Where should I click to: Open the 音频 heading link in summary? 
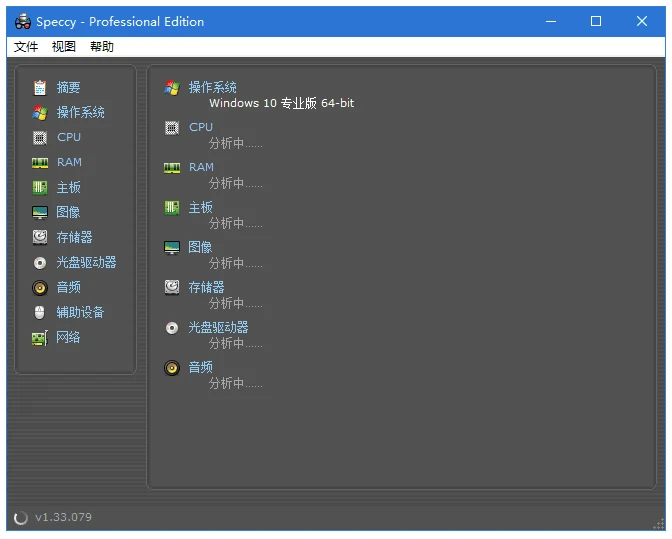tap(201, 367)
